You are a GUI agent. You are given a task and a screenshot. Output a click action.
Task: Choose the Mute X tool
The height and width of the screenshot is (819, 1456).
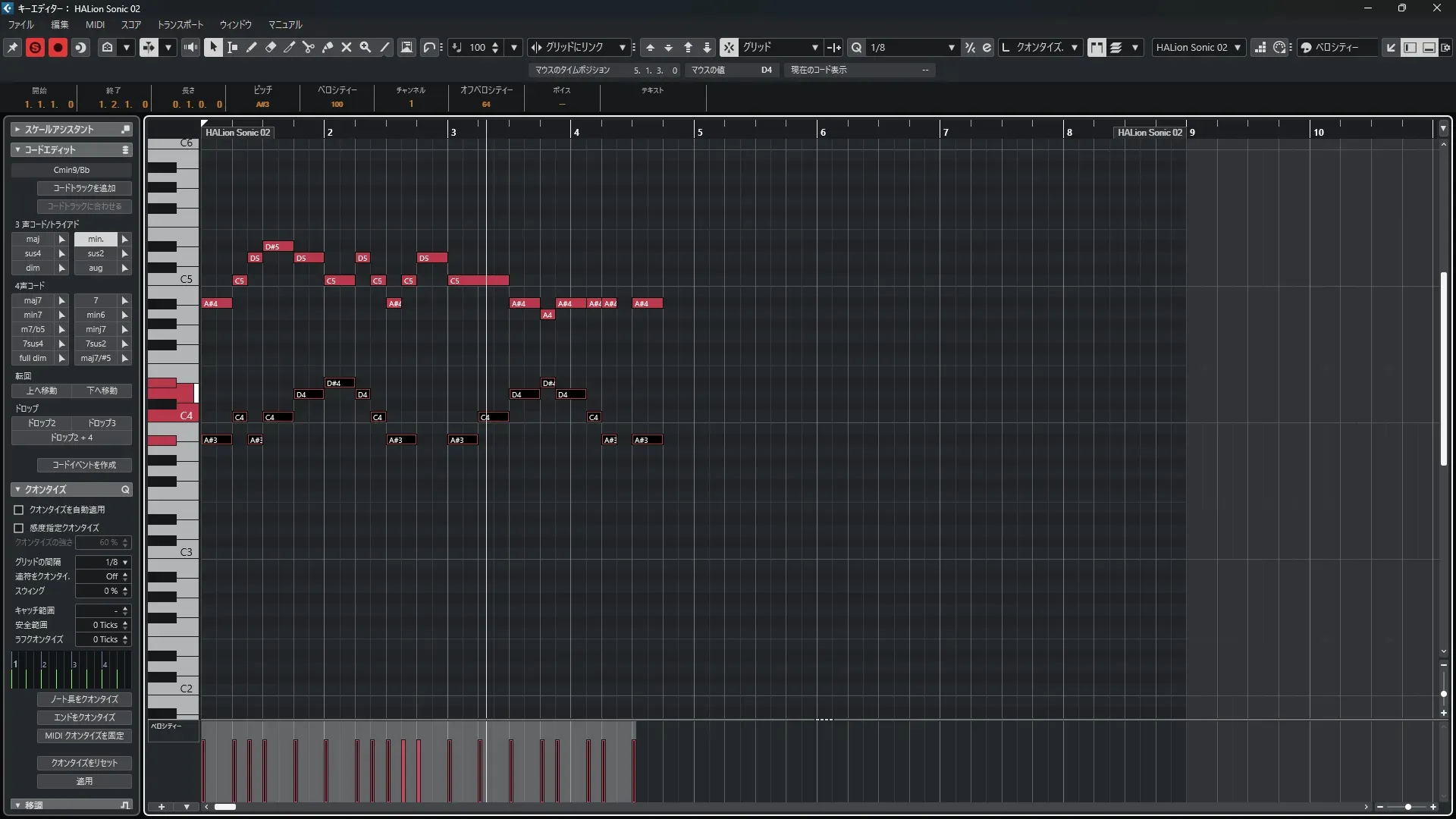click(x=347, y=47)
